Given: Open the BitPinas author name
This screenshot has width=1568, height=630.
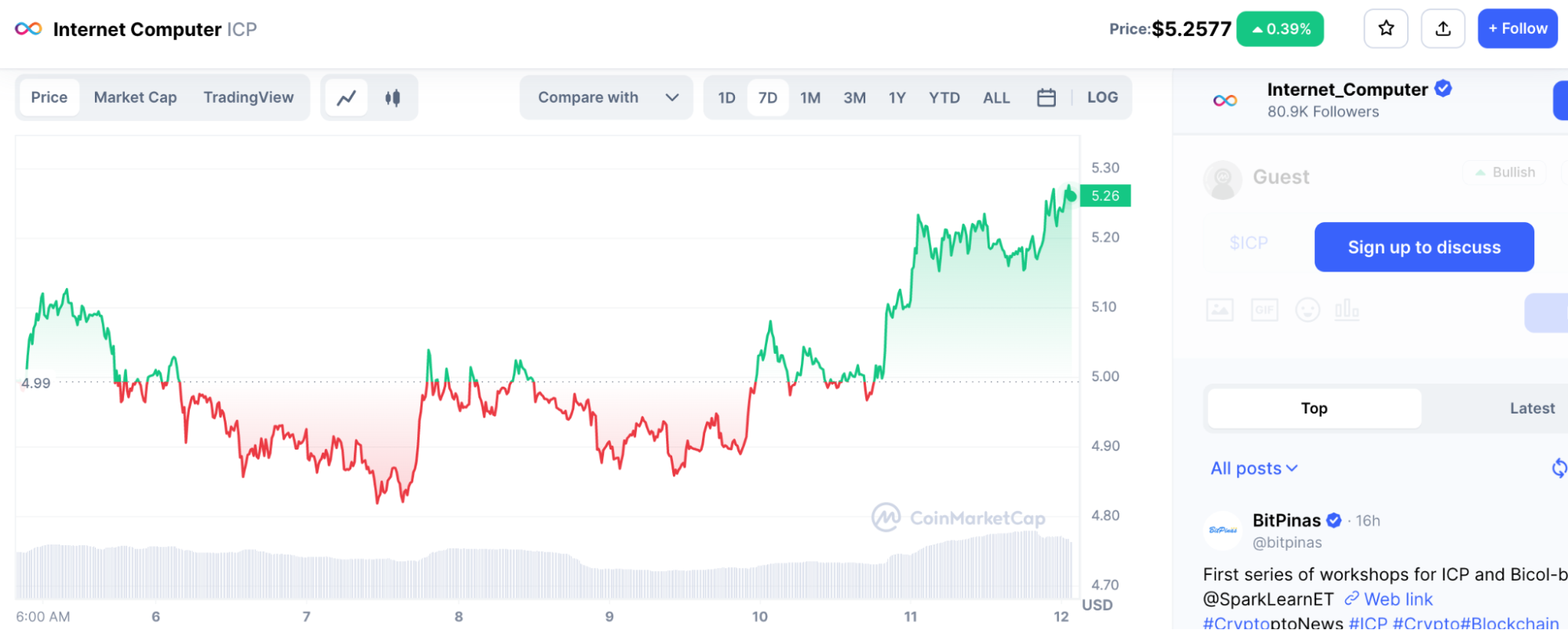Looking at the screenshot, I should point(1286,520).
